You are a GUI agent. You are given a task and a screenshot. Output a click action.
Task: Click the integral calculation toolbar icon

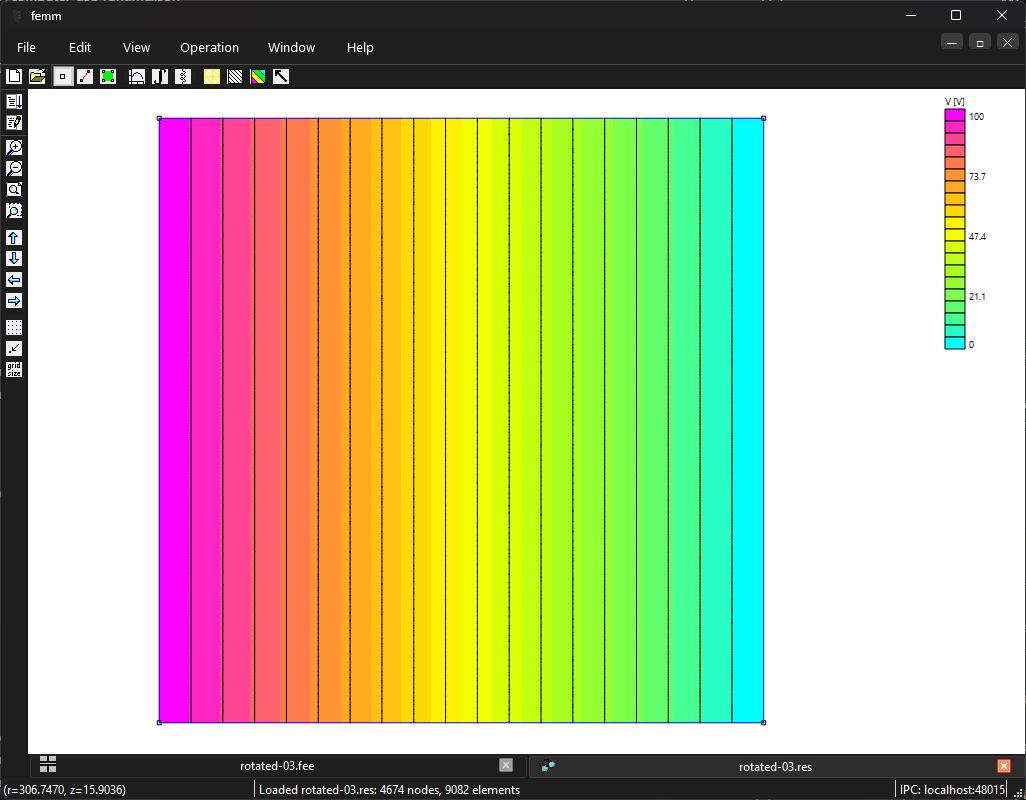(160, 77)
